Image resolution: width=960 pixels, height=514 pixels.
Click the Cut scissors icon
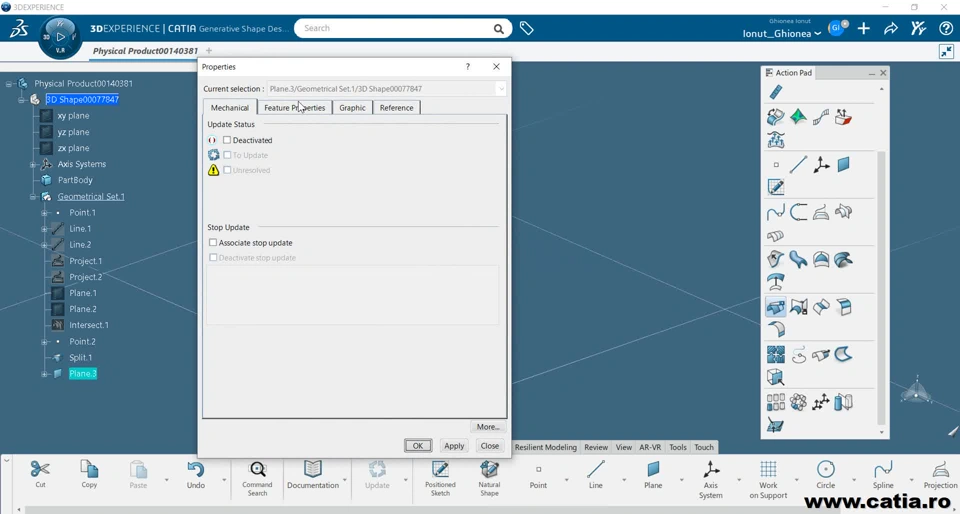[40, 469]
